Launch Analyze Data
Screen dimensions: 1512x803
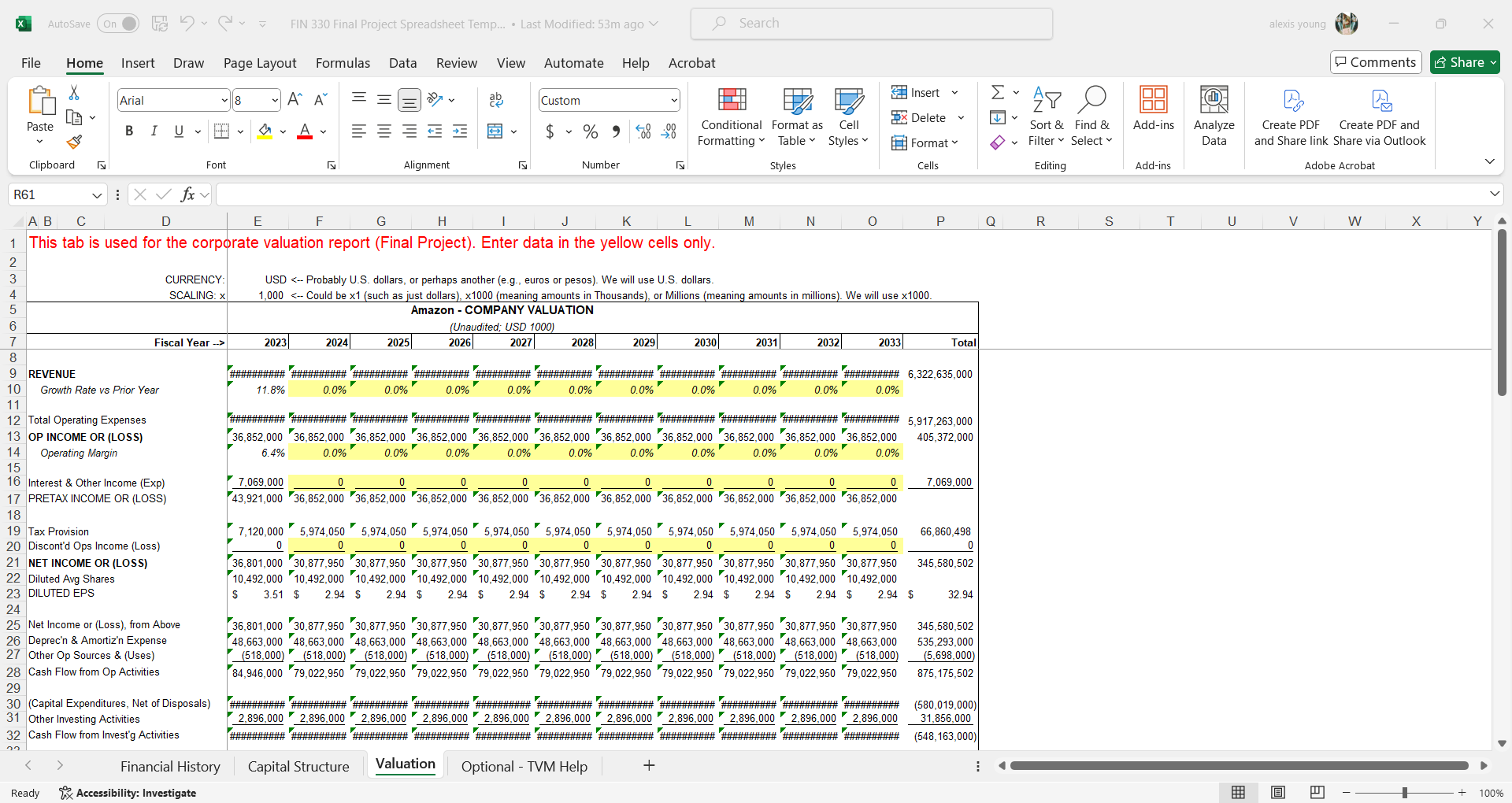pyautogui.click(x=1214, y=117)
